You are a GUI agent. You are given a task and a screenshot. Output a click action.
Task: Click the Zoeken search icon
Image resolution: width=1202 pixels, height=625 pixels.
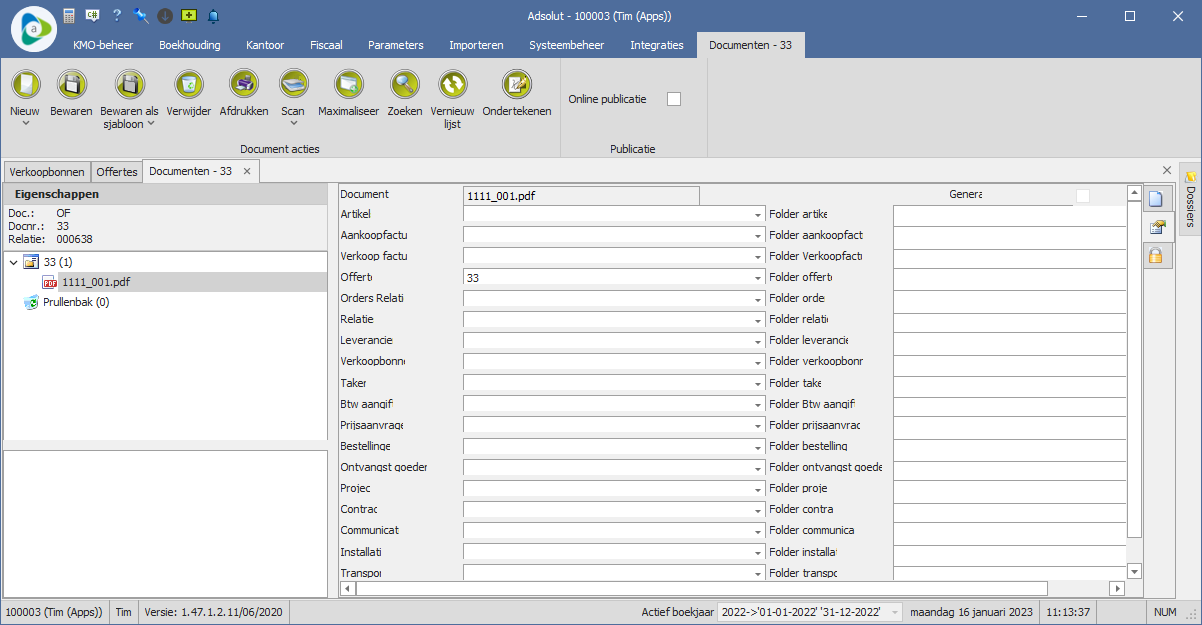click(x=405, y=85)
